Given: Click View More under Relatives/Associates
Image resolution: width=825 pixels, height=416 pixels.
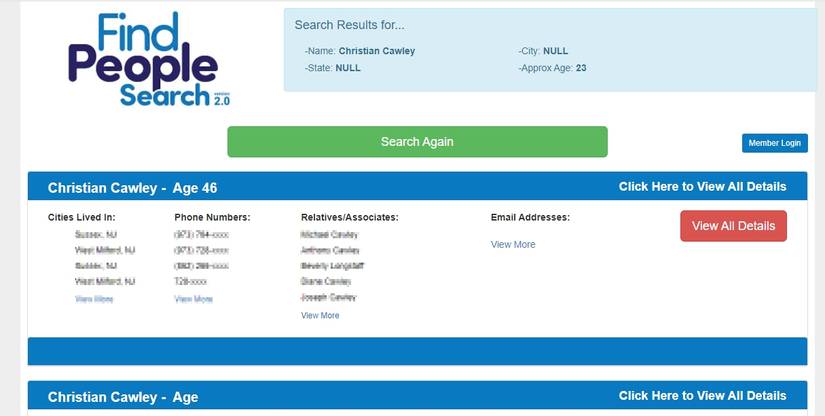Looking at the screenshot, I should [320, 316].
